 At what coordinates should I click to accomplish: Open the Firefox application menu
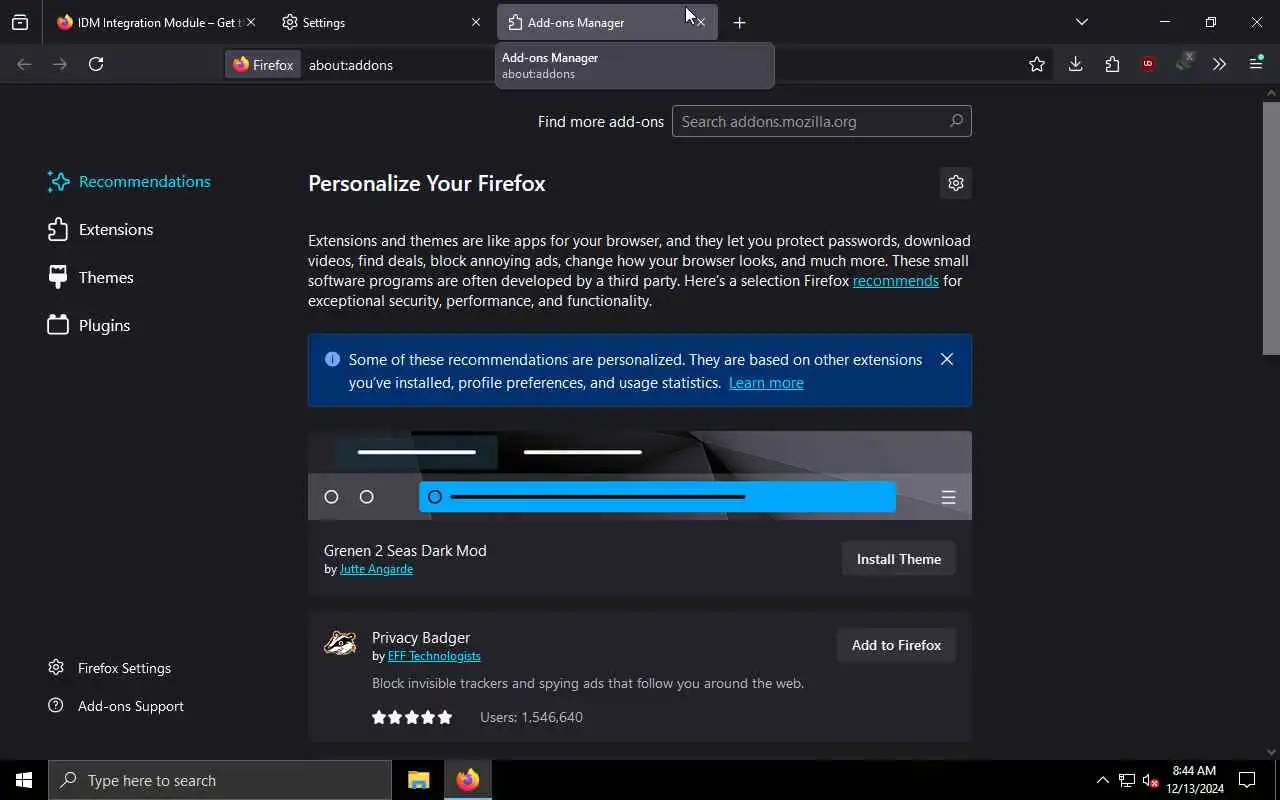(1256, 64)
